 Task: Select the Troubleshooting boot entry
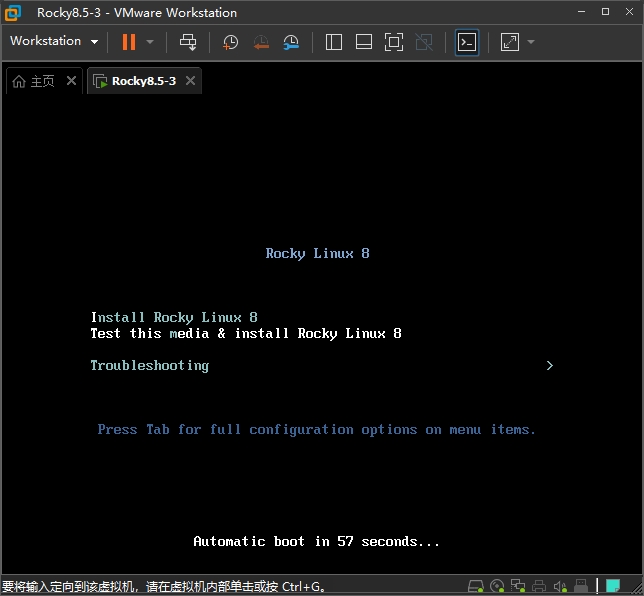(150, 365)
